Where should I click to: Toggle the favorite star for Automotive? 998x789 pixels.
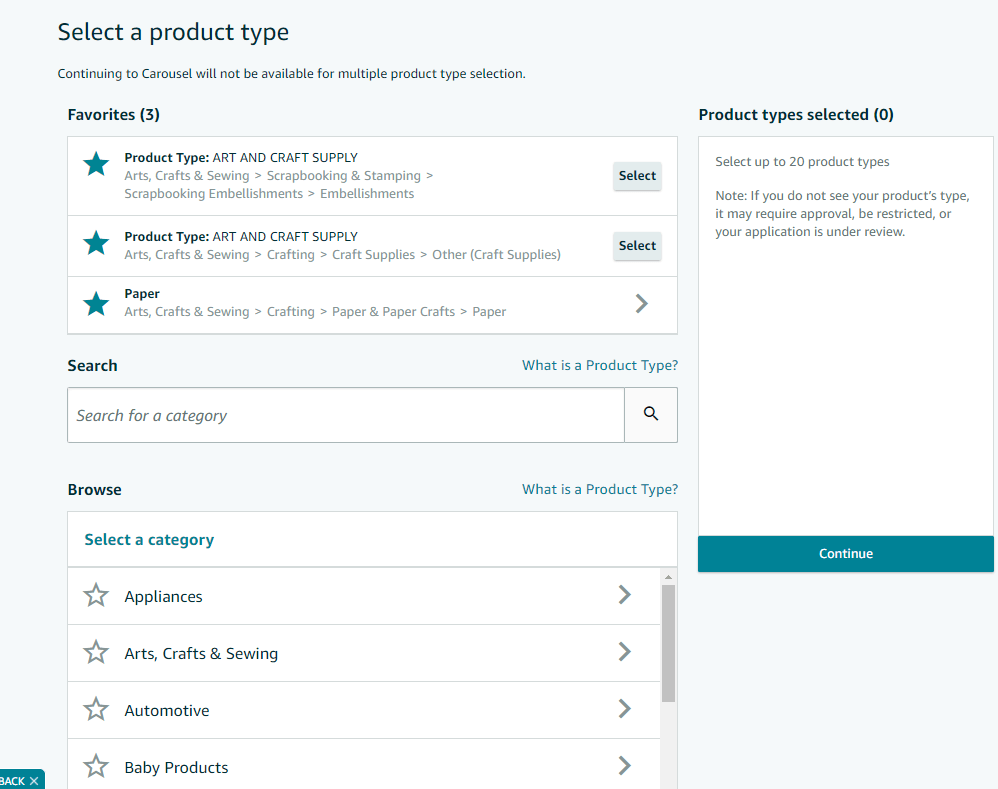click(x=95, y=710)
